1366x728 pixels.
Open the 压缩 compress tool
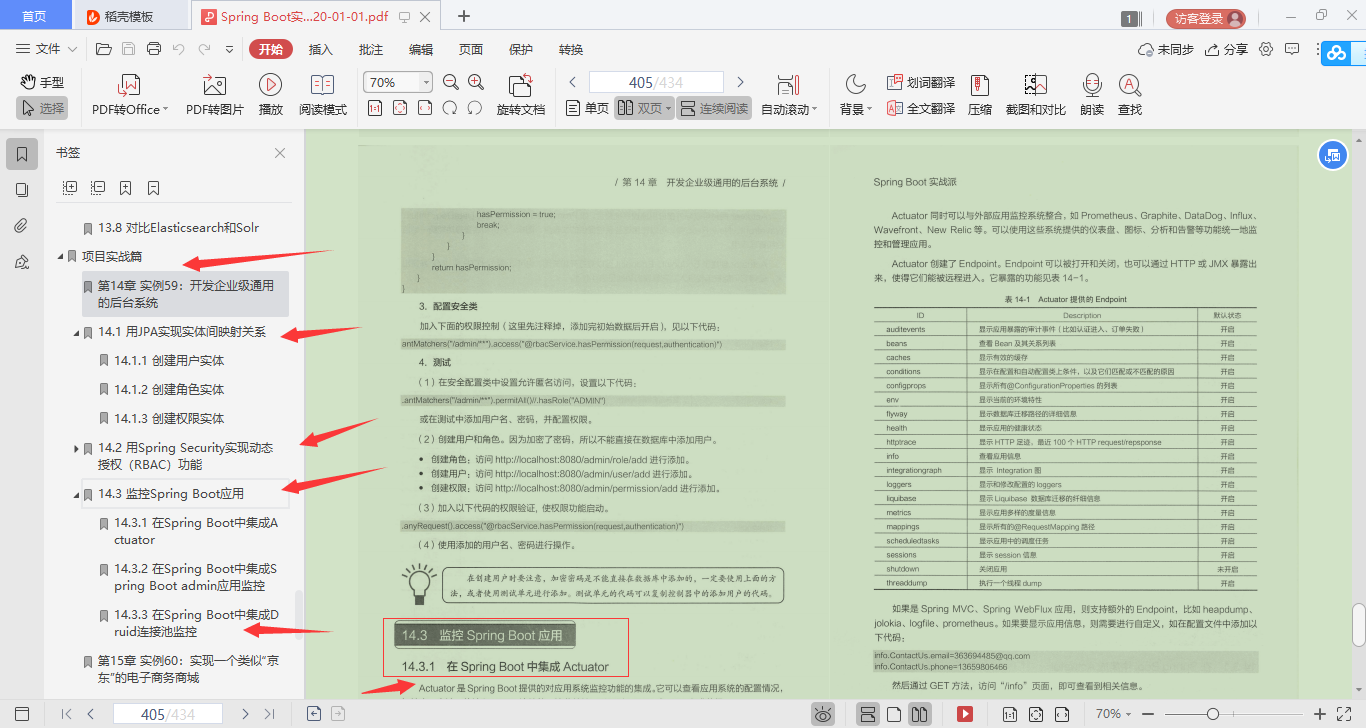(x=980, y=96)
